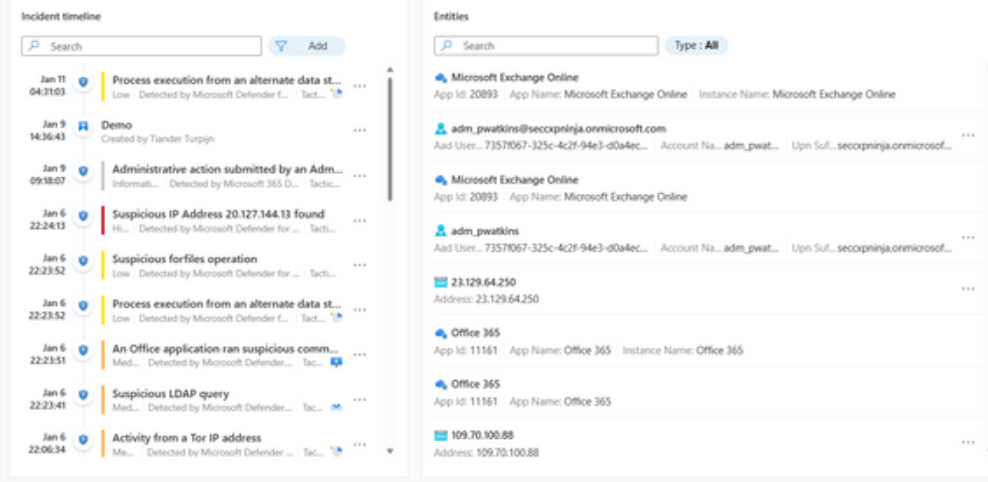Click the bookmark icon beside Demo entry
988x482 pixels.
pyautogui.click(x=84, y=125)
